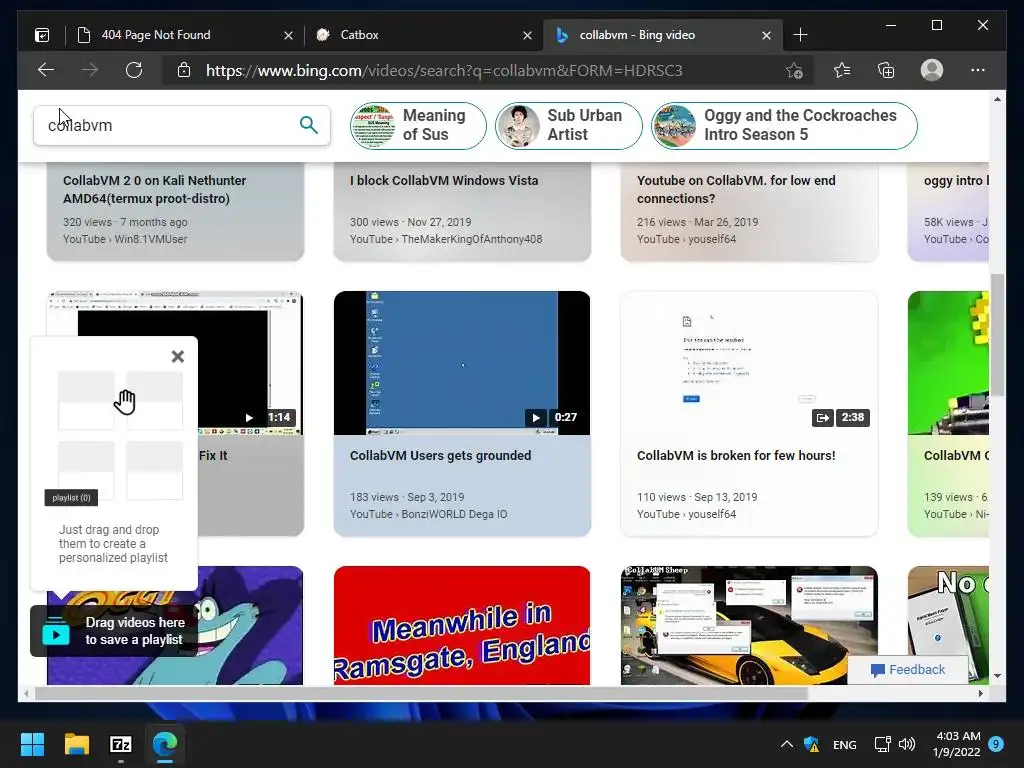1024x768 pixels.
Task: Select the Meaning of Sus suggestion
Action: (418, 125)
